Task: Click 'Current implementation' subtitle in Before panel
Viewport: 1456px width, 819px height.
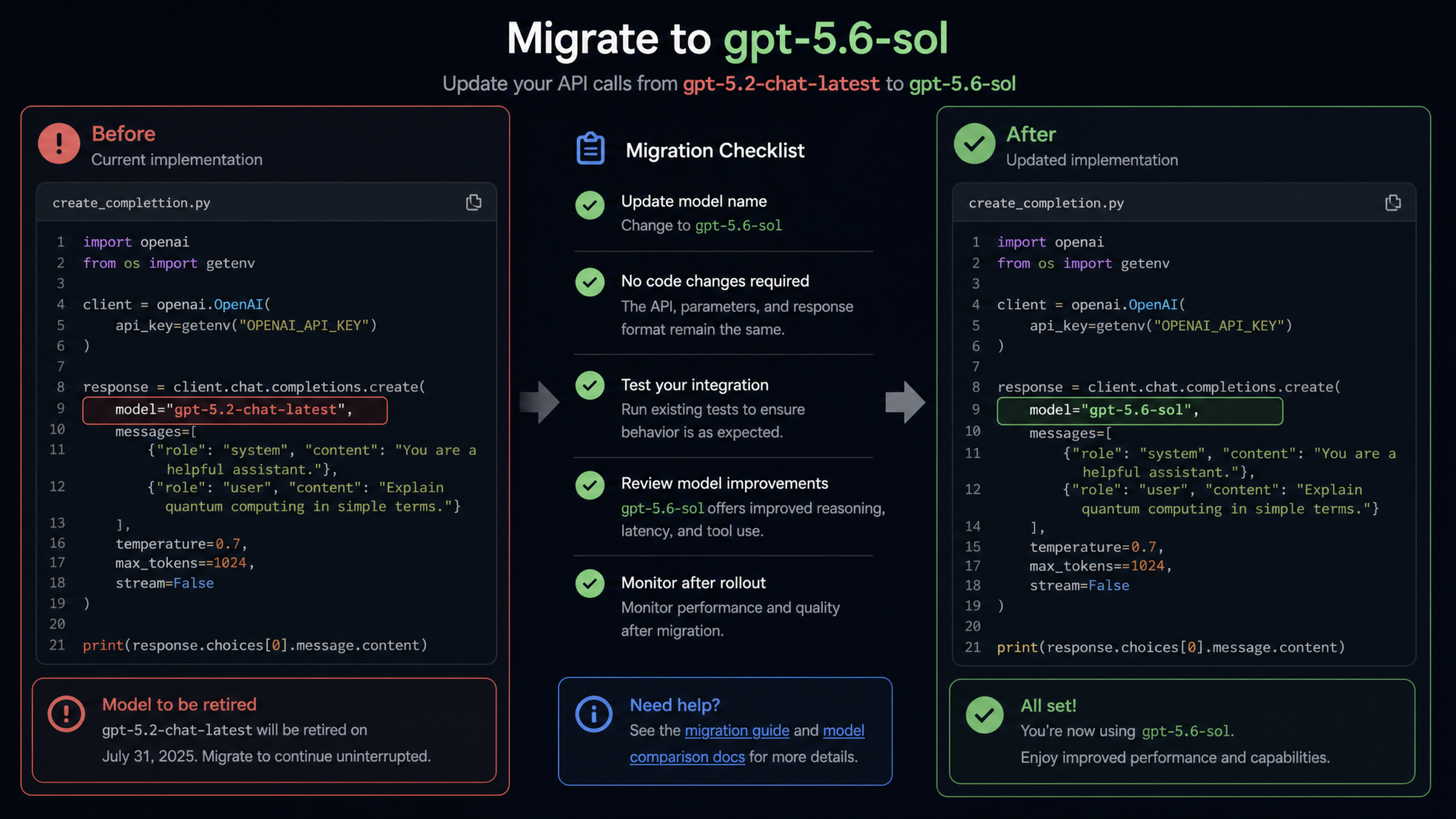Action: 177,160
